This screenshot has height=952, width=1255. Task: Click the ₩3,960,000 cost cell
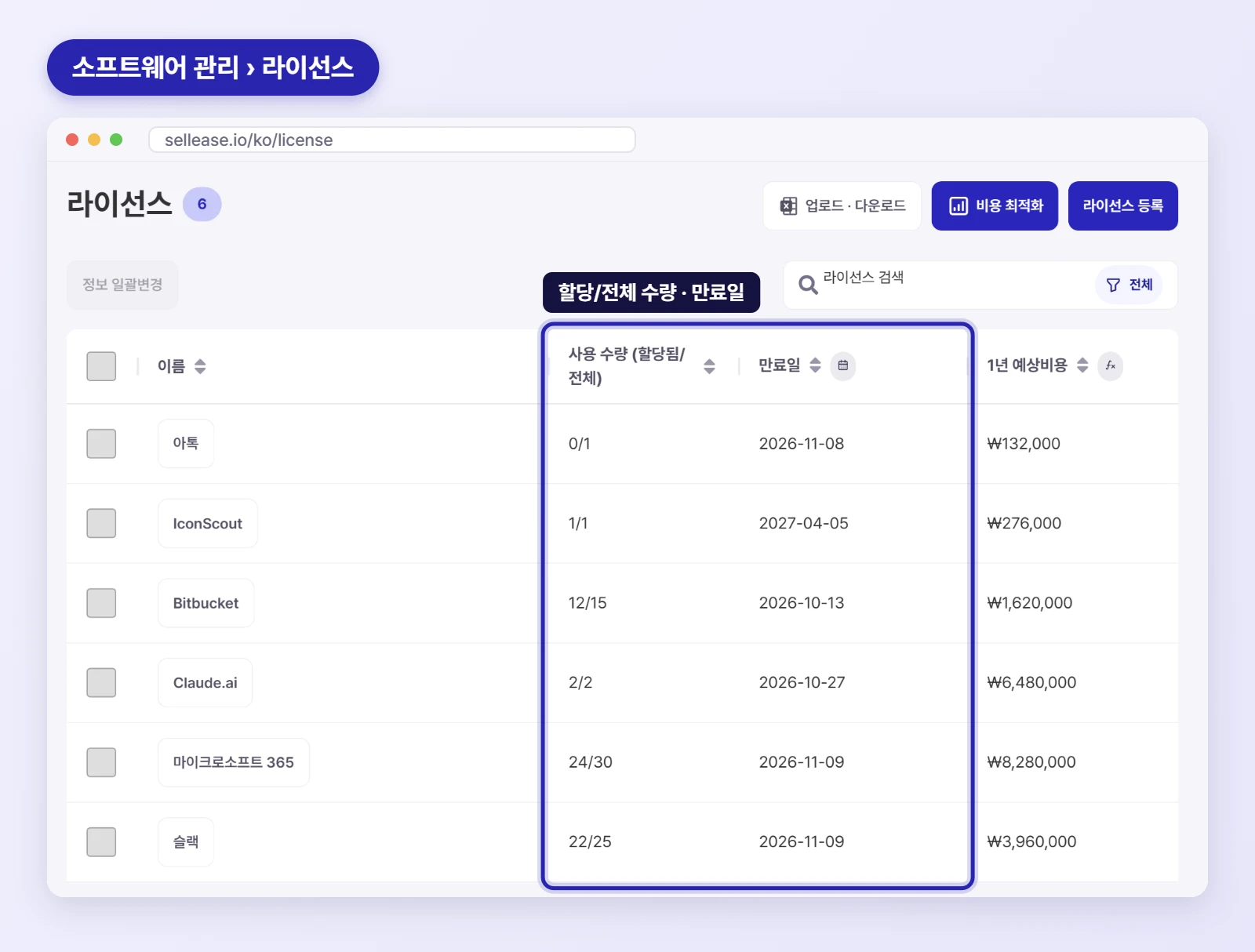click(x=1031, y=841)
